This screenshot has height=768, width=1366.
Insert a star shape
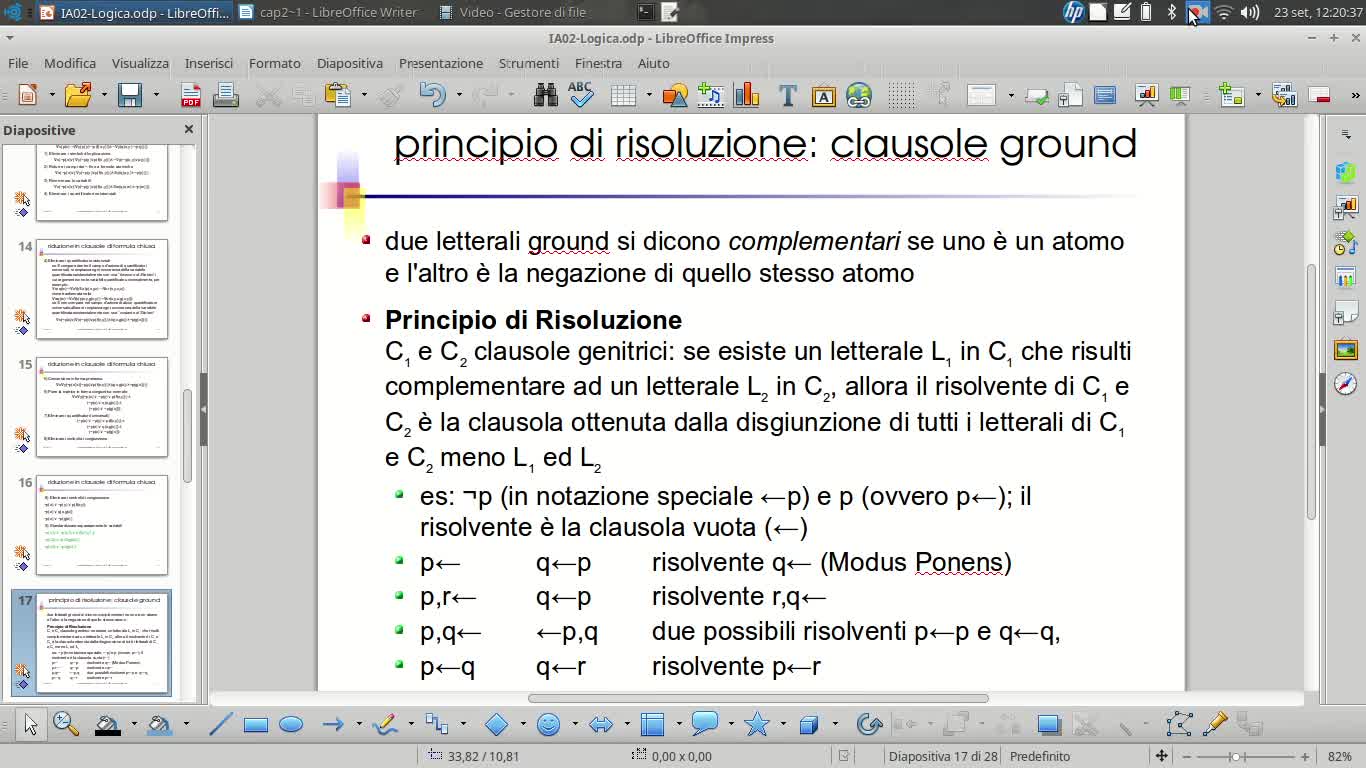756,724
